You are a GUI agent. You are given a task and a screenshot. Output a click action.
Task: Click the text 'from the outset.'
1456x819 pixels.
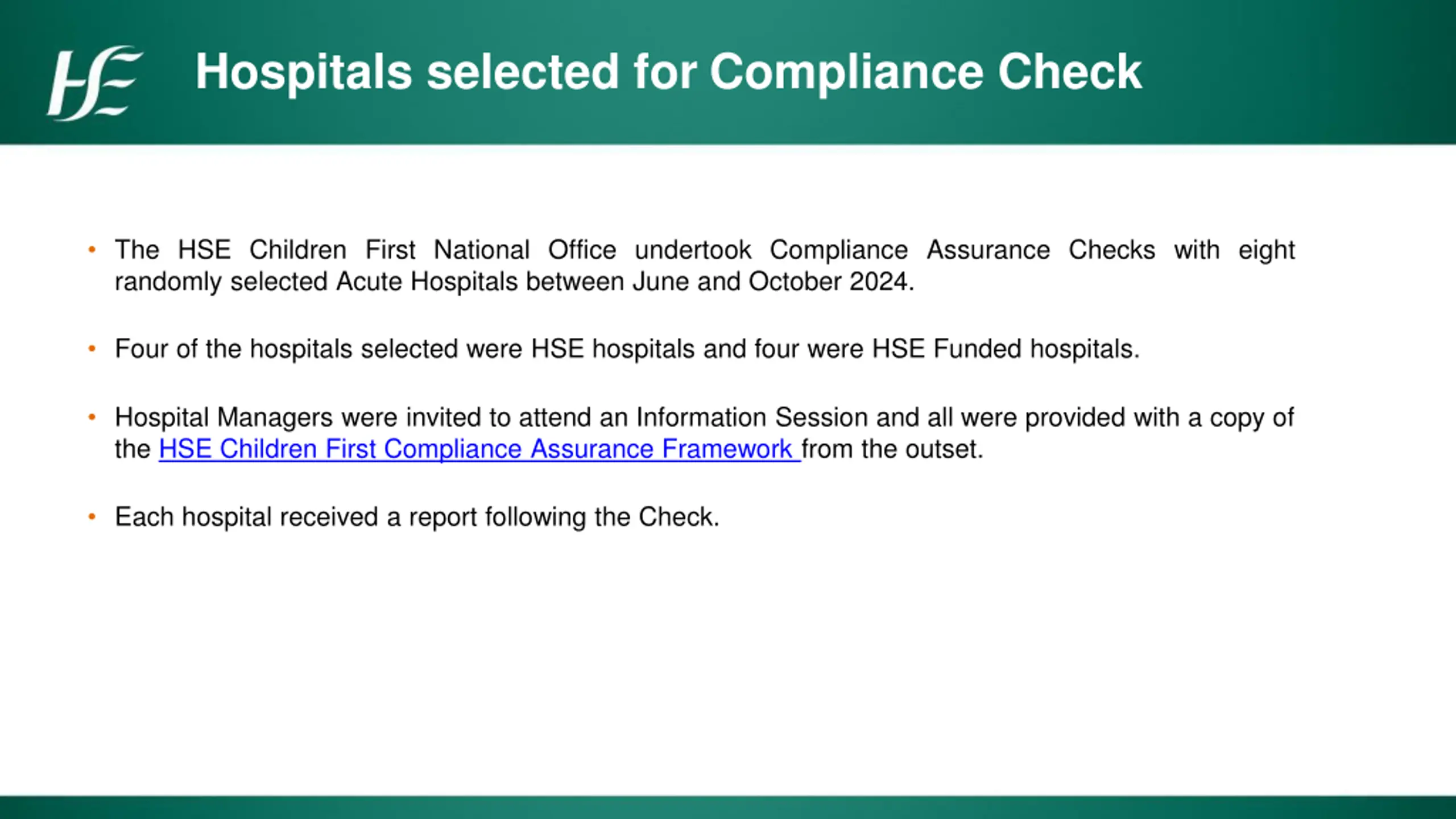click(892, 449)
